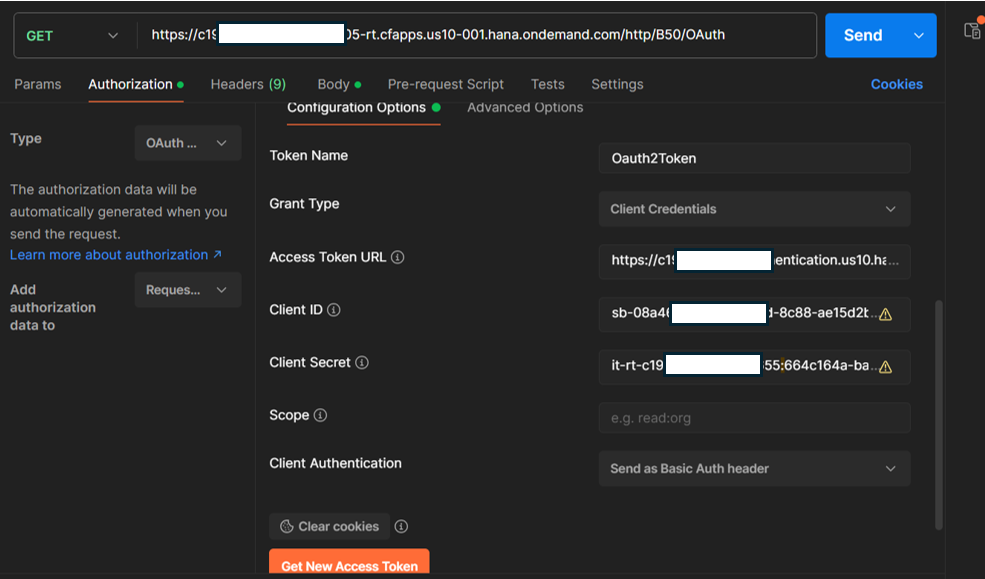
Task: Click the Client Secret info icon
Action: (362, 363)
